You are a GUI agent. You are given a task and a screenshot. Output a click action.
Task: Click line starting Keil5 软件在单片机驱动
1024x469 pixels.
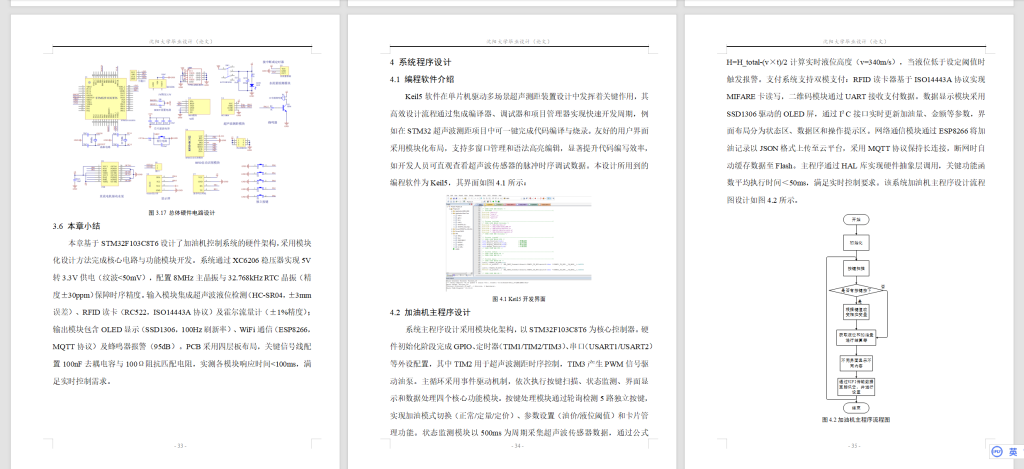pyautogui.click(x=527, y=96)
